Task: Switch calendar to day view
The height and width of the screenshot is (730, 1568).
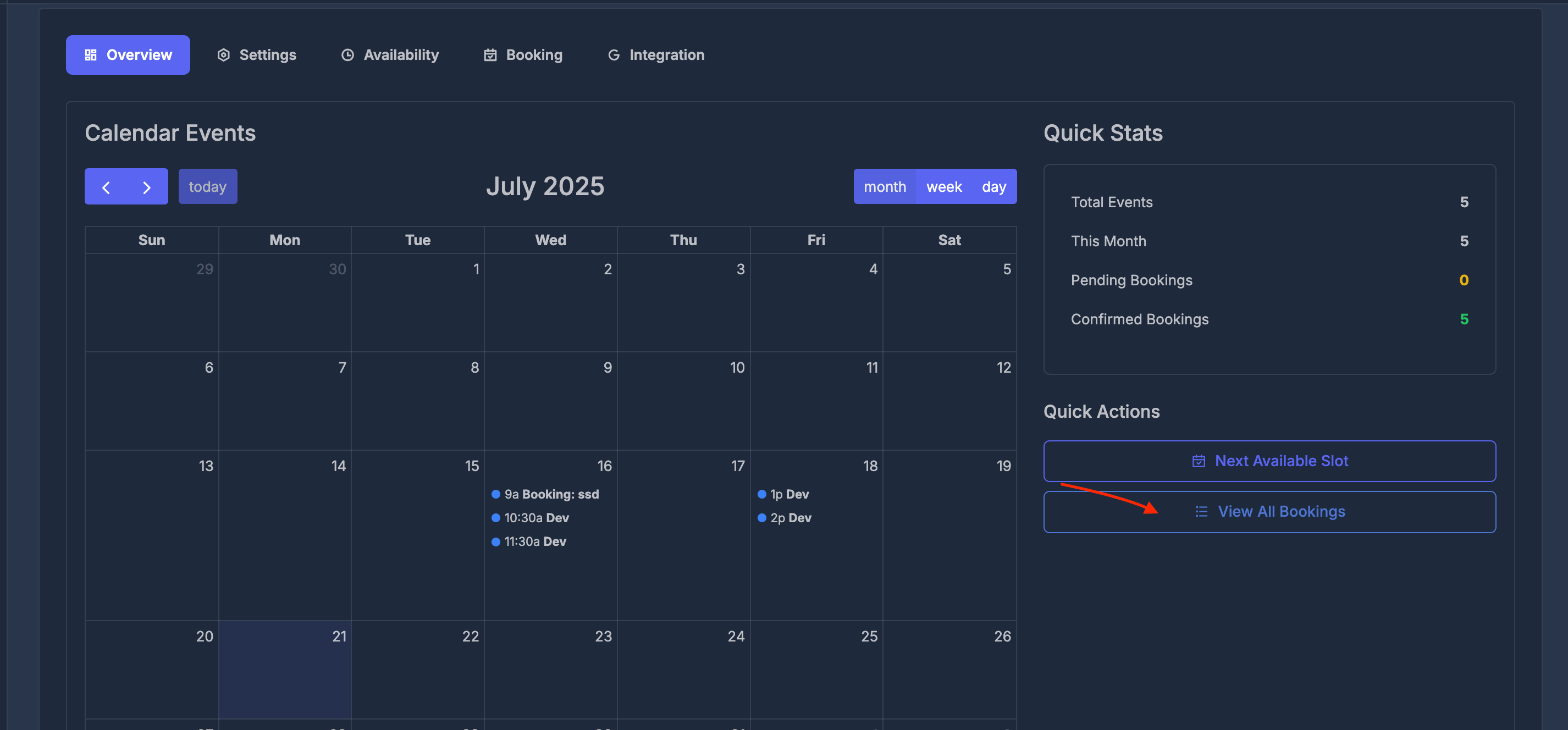Action: 994,187
